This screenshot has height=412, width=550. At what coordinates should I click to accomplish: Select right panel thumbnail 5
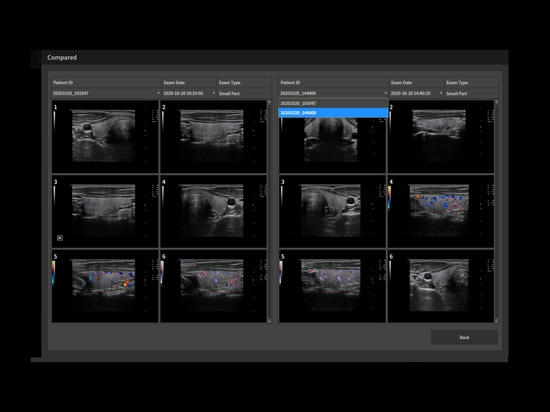pyautogui.click(x=332, y=286)
